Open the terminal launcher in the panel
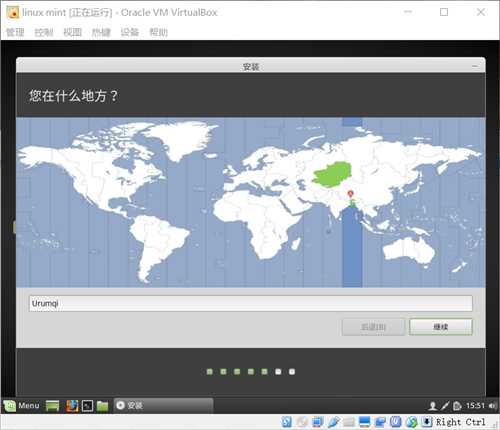Screen dimensions: 500x430 tap(87, 406)
